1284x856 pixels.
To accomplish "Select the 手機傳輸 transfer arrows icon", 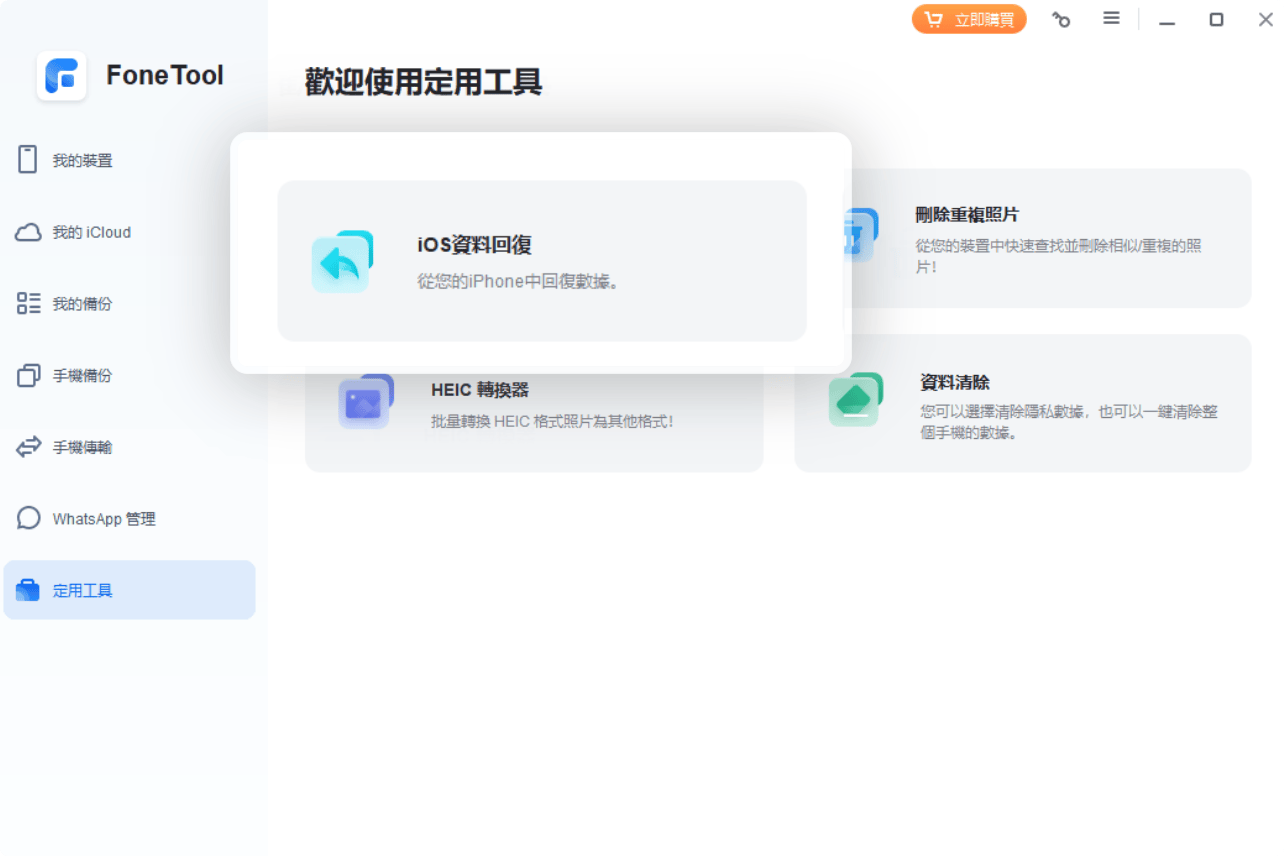I will [x=28, y=447].
